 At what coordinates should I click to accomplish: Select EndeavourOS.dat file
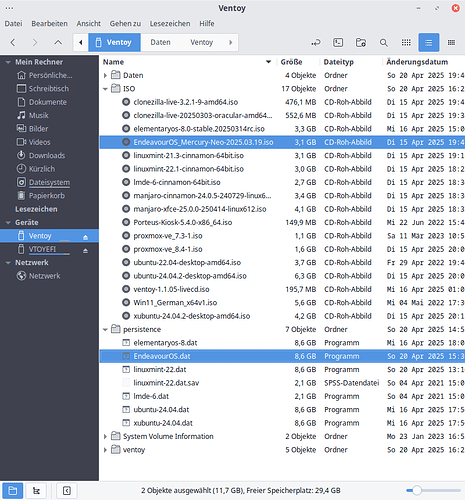pyautogui.click(x=282, y=356)
